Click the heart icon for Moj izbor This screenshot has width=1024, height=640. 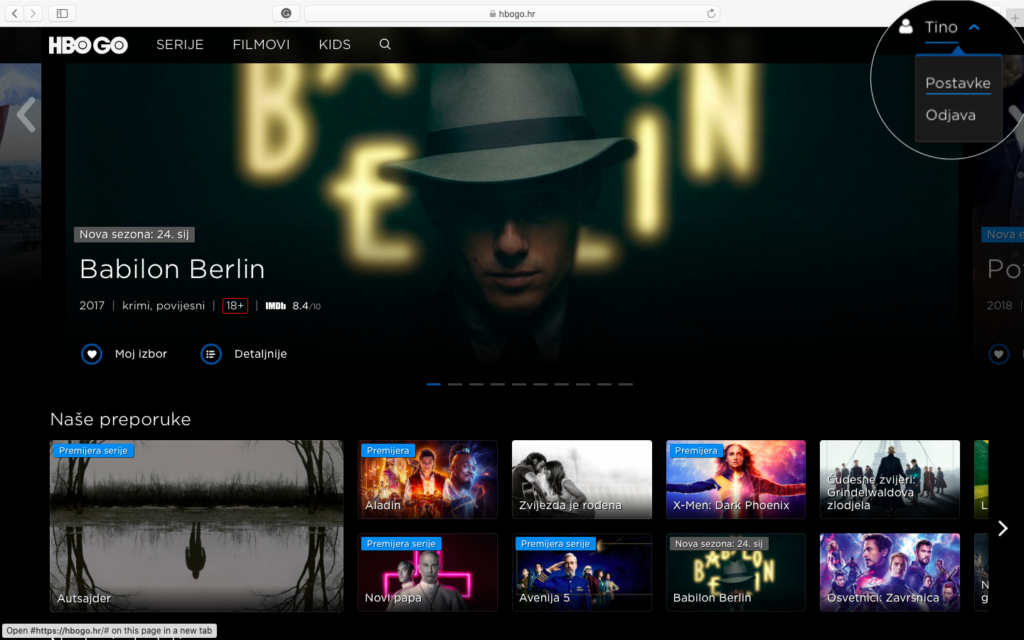[92, 354]
